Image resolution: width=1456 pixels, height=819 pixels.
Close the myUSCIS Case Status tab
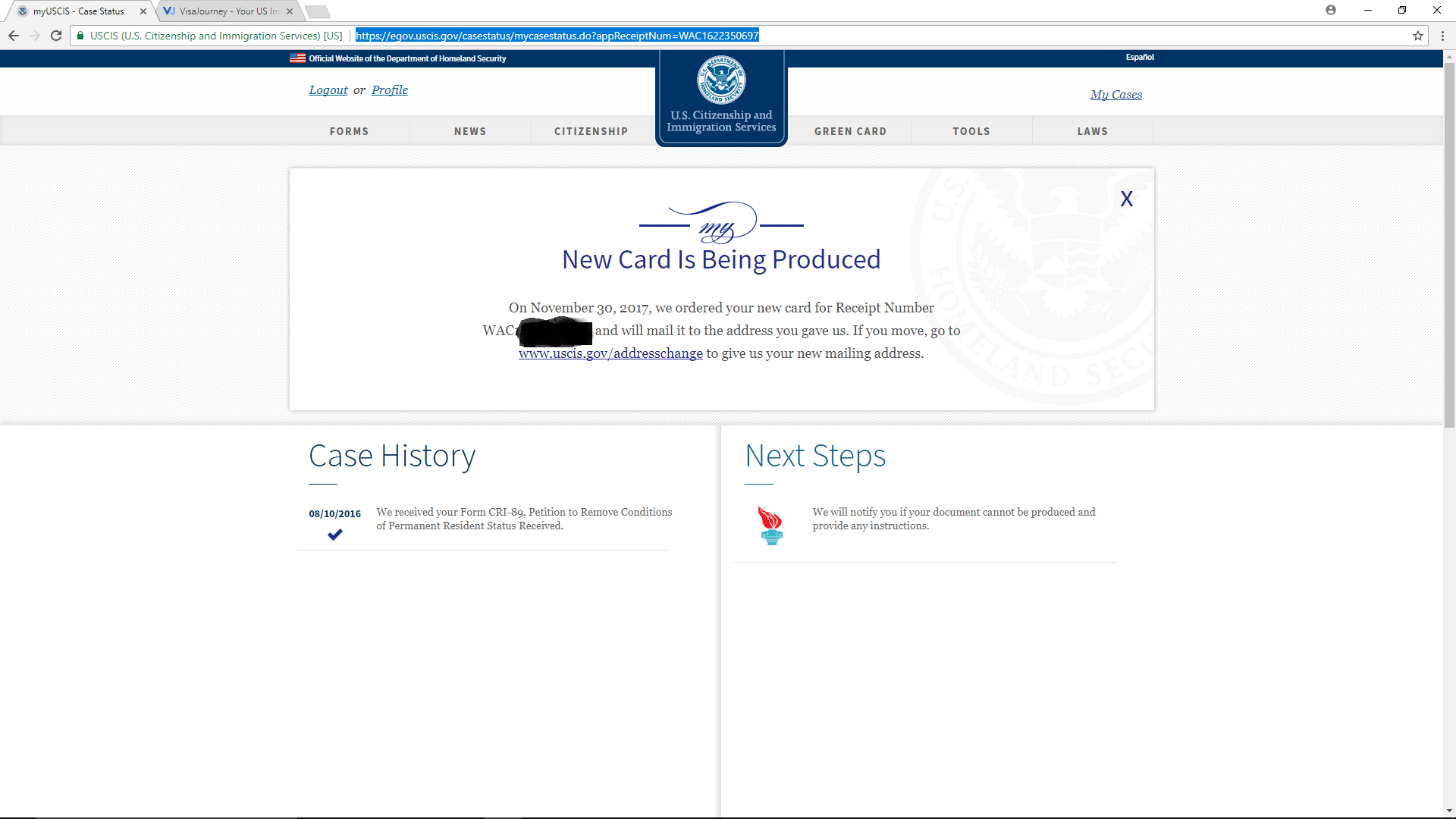[143, 11]
